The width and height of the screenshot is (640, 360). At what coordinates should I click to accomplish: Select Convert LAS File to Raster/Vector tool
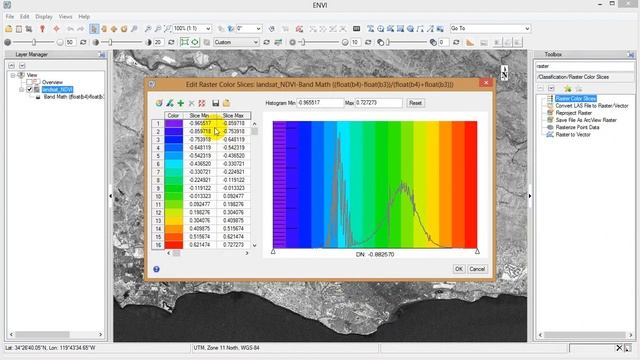(x=591, y=106)
